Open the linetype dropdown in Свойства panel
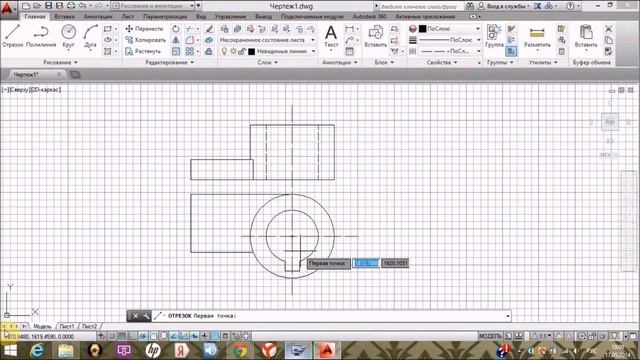 click(450, 51)
